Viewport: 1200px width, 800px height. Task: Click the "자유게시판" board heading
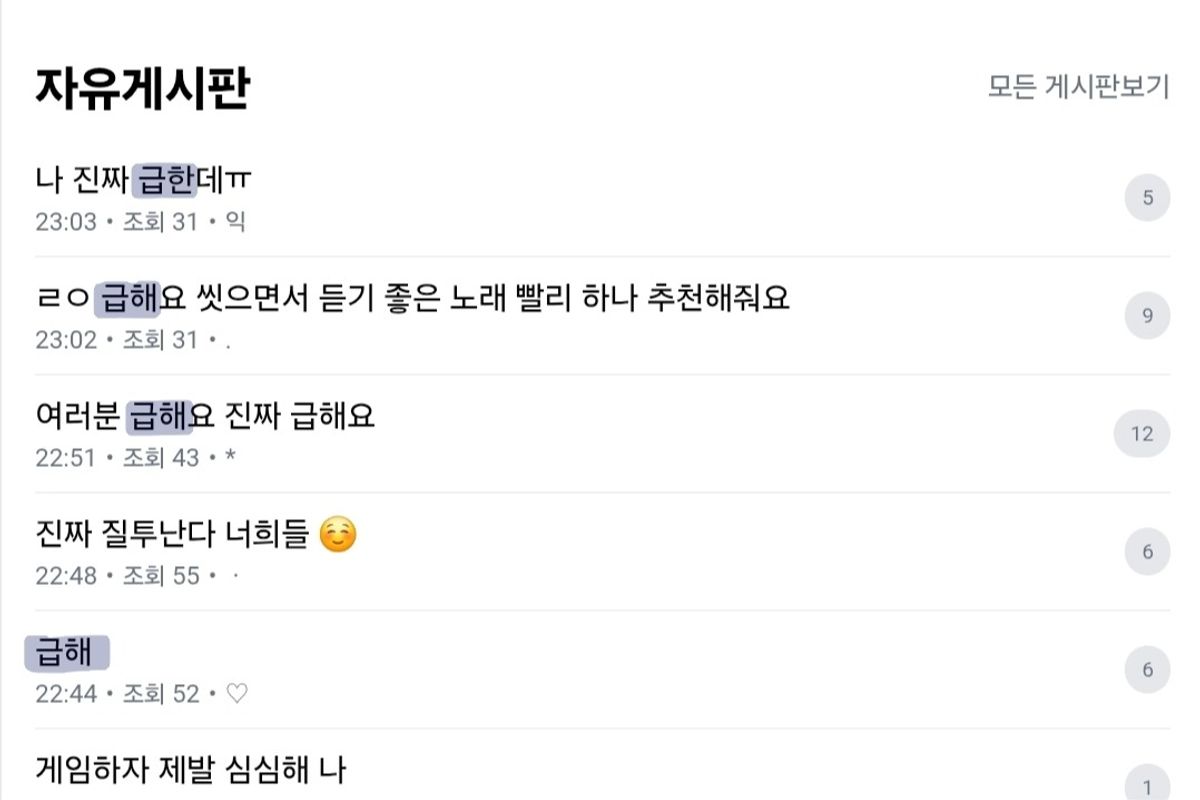tap(142, 88)
